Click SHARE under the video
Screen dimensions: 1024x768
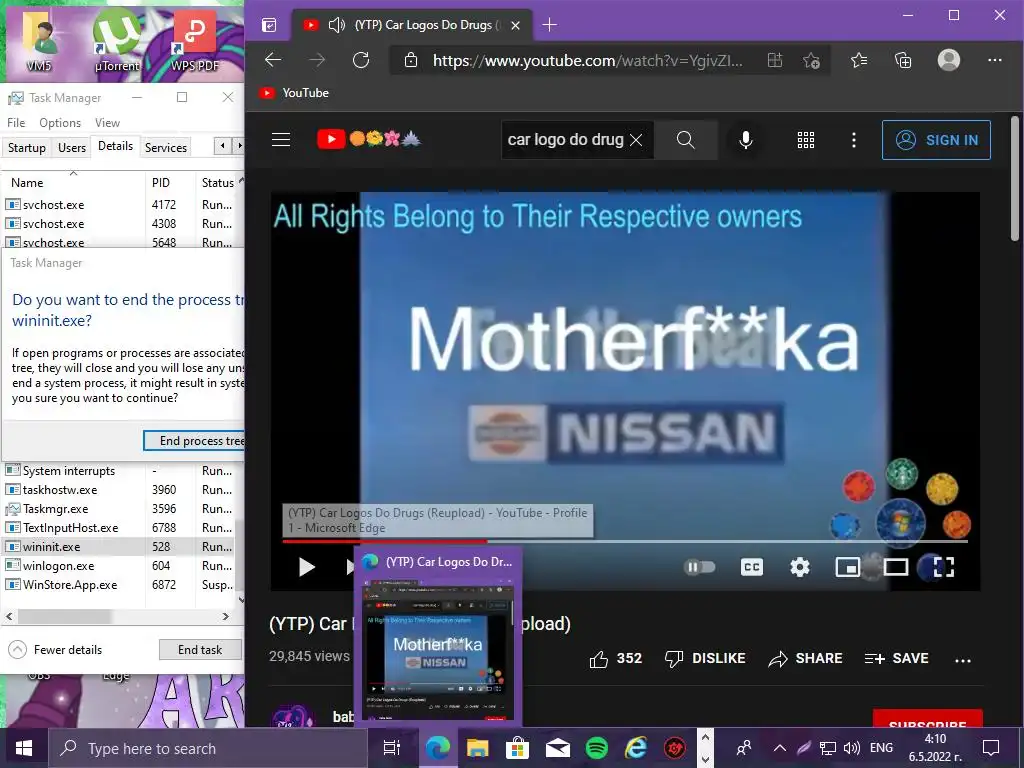pos(805,658)
